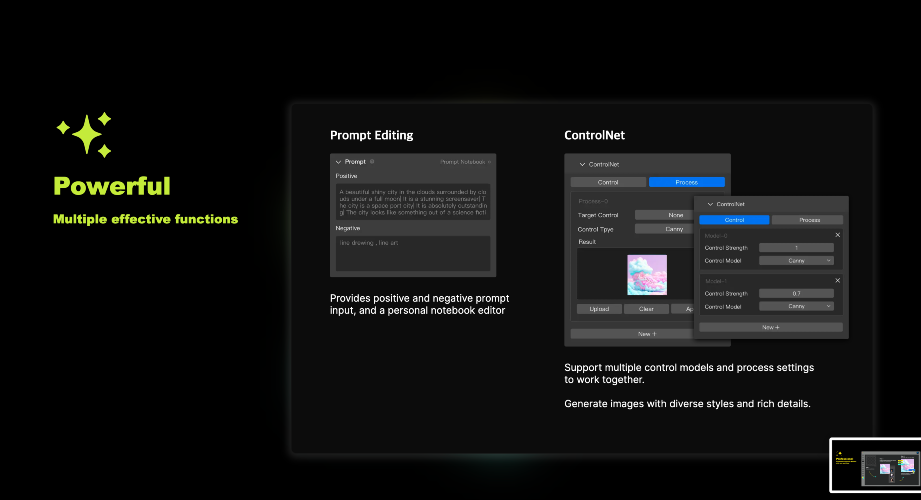Click the slide preview thumbnail at bottom right
The image size is (921, 500).
pyautogui.click(x=876, y=465)
